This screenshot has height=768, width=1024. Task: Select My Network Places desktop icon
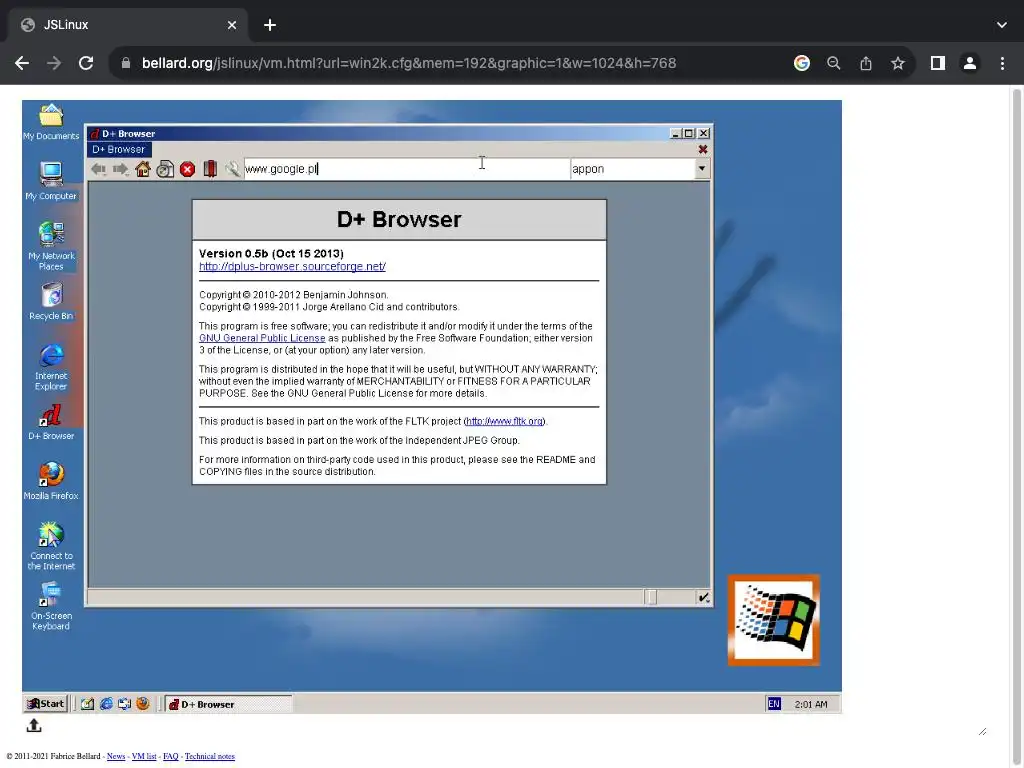(51, 246)
